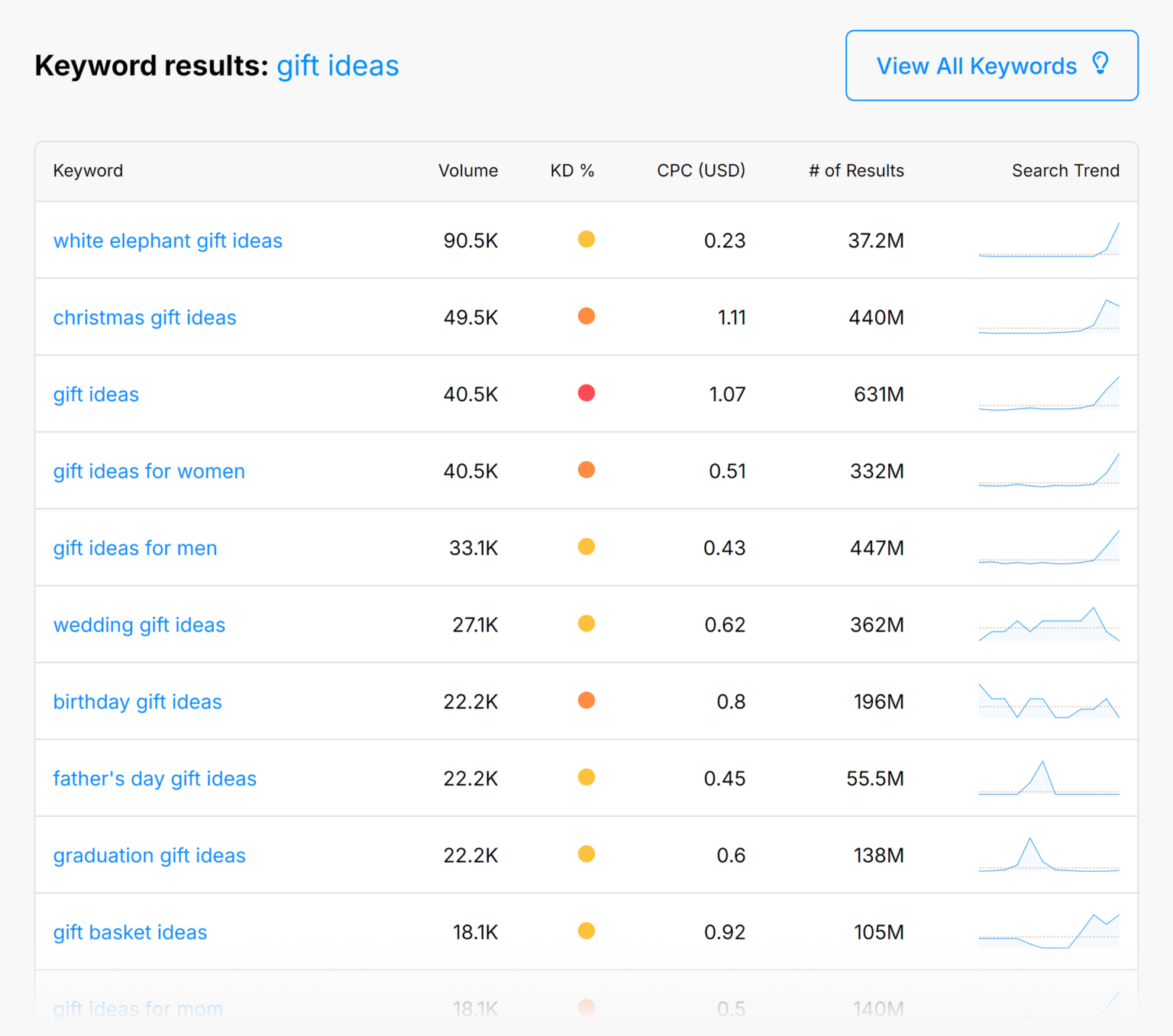
Task: Click the orange KD dot for gift ideas for women
Action: (586, 470)
